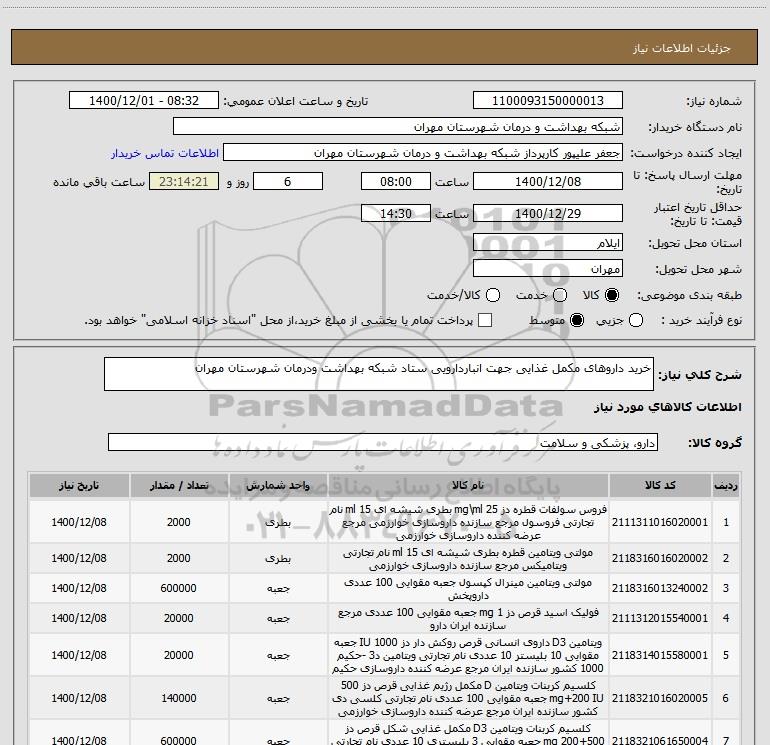
Task: Click item code 2111312015540001
Action: tap(660, 618)
